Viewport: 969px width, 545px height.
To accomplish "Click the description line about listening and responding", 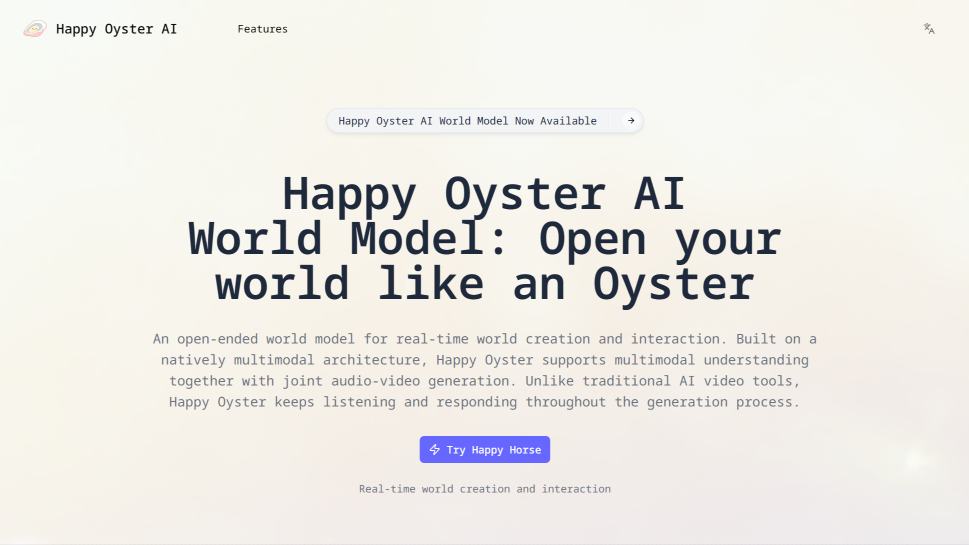I will coord(484,402).
